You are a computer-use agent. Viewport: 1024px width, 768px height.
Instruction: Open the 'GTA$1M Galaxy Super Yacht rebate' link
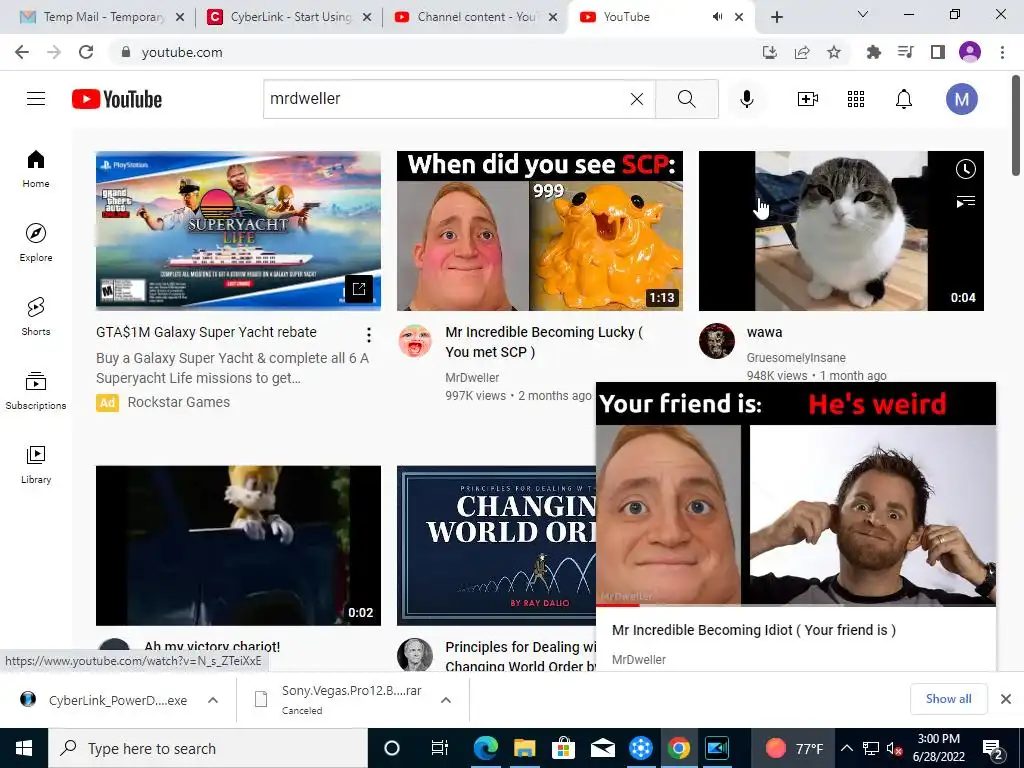pos(206,332)
